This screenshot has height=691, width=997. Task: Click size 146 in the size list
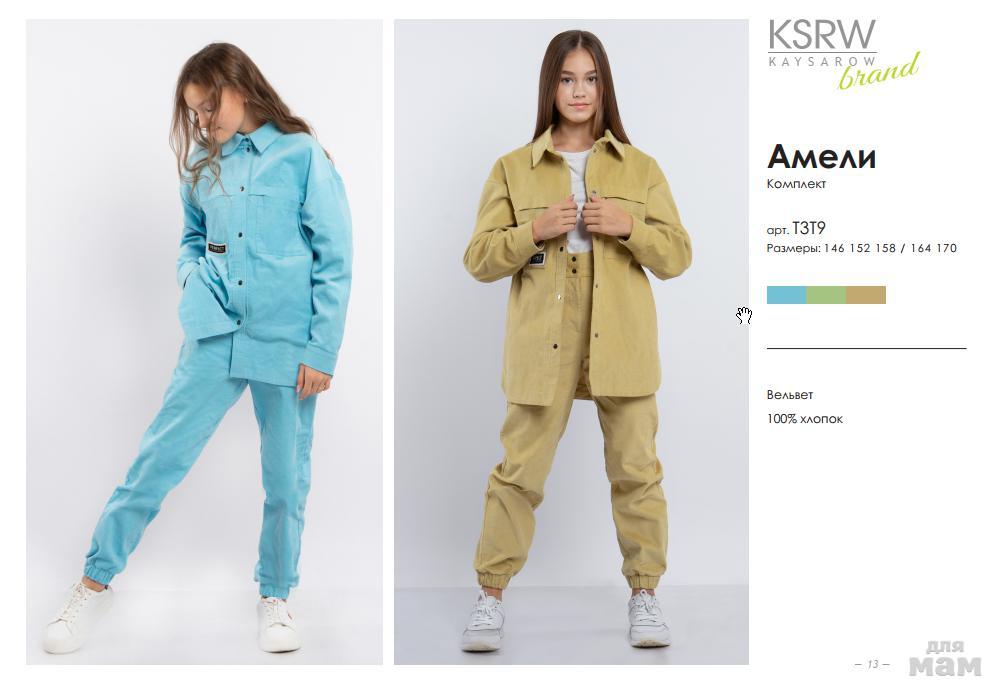tap(834, 249)
